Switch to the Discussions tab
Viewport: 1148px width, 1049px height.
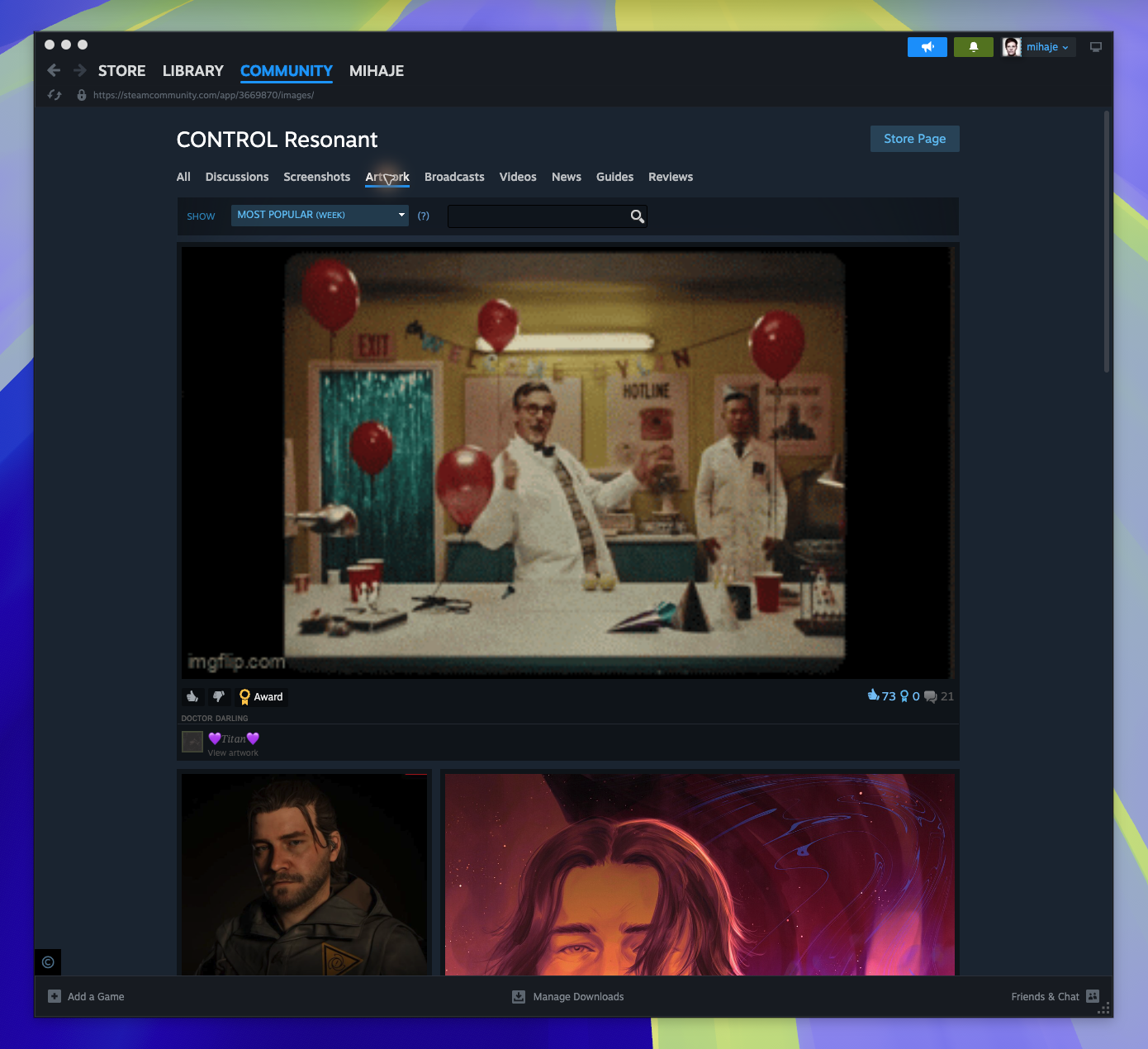coord(237,177)
